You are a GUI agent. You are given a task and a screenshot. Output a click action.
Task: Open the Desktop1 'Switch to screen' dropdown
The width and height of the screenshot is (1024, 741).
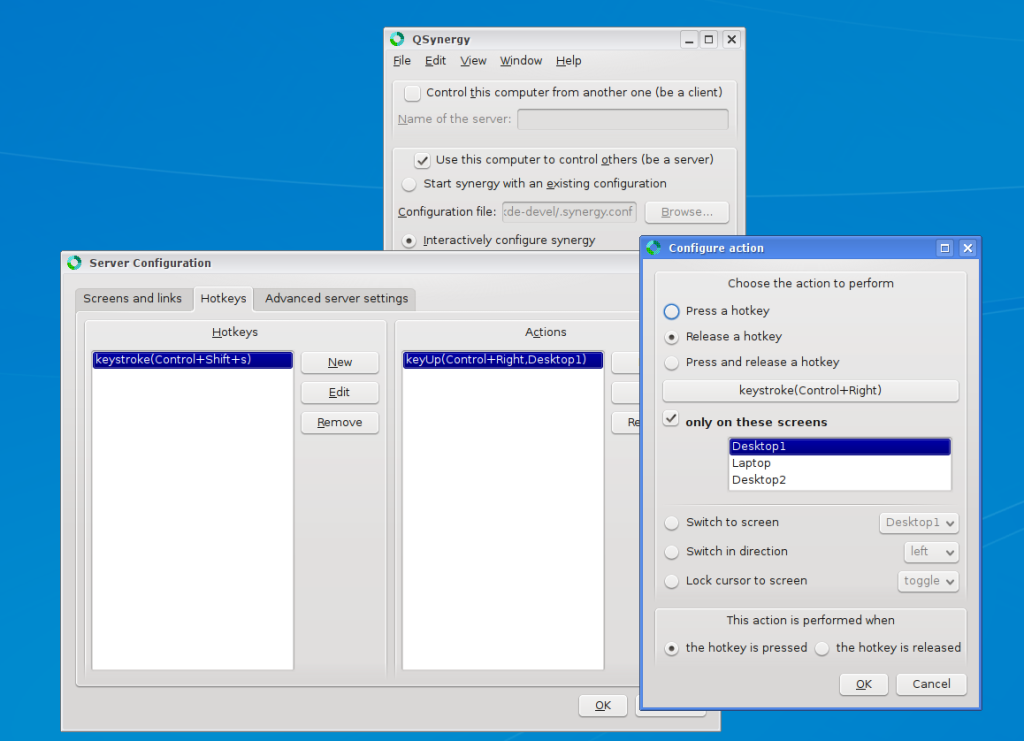point(919,523)
